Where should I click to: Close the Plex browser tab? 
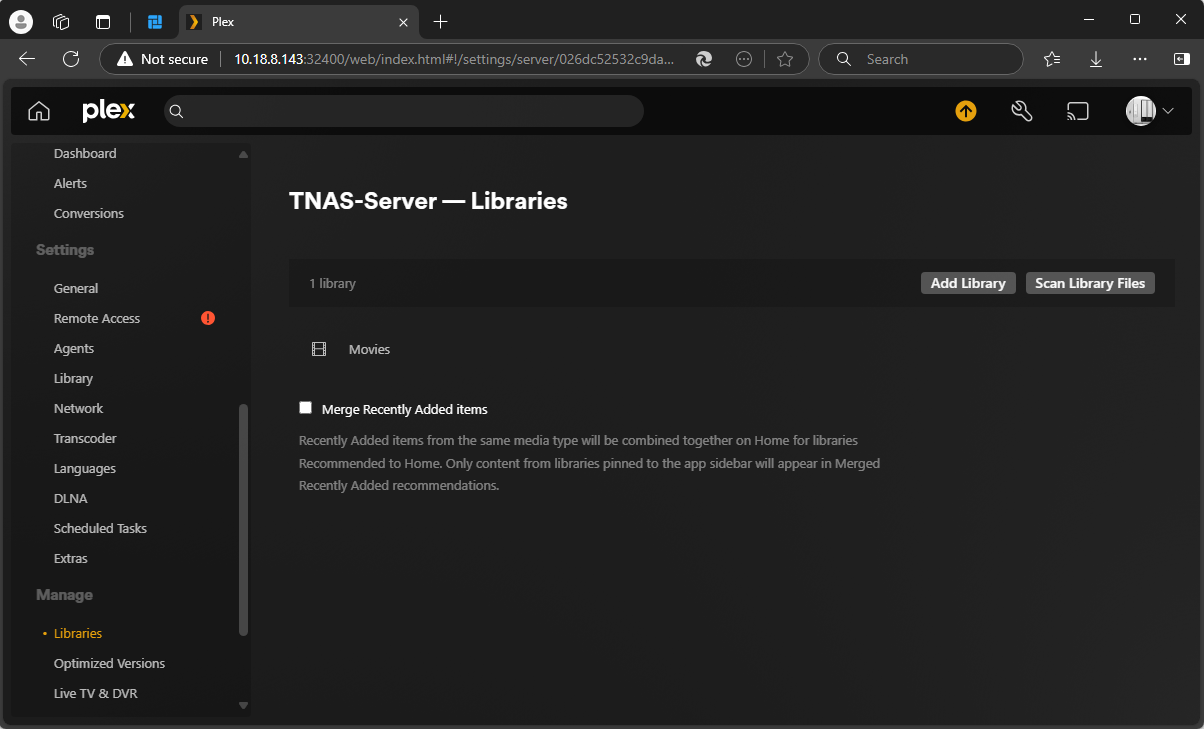[x=403, y=21]
